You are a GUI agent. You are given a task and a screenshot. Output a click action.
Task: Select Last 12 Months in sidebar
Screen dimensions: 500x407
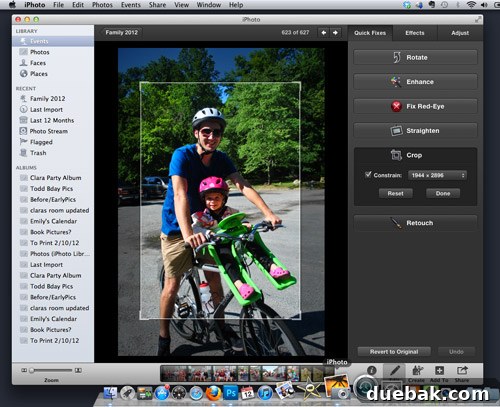click(x=53, y=120)
